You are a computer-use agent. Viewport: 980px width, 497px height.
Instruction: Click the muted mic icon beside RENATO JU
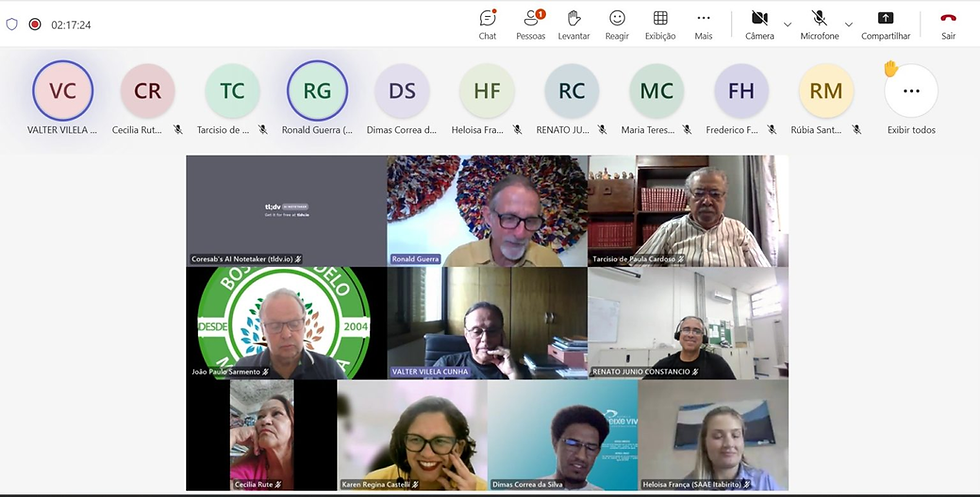(602, 130)
